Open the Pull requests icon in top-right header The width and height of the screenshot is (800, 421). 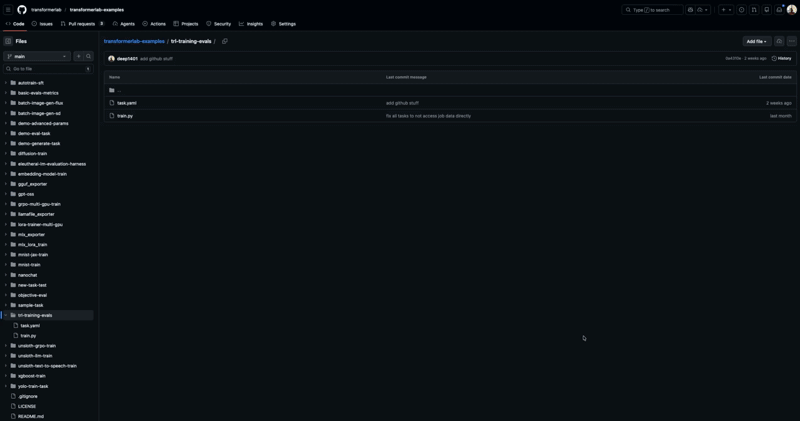(x=754, y=10)
